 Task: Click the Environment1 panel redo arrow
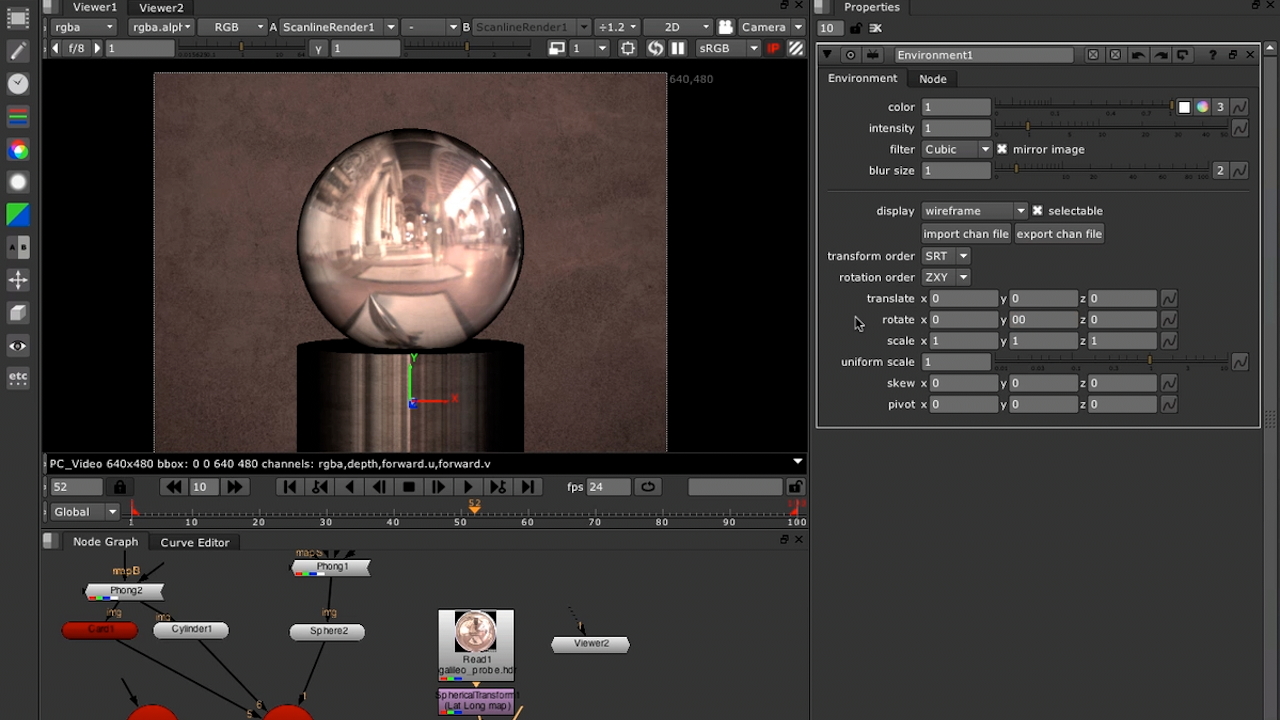[1160, 55]
